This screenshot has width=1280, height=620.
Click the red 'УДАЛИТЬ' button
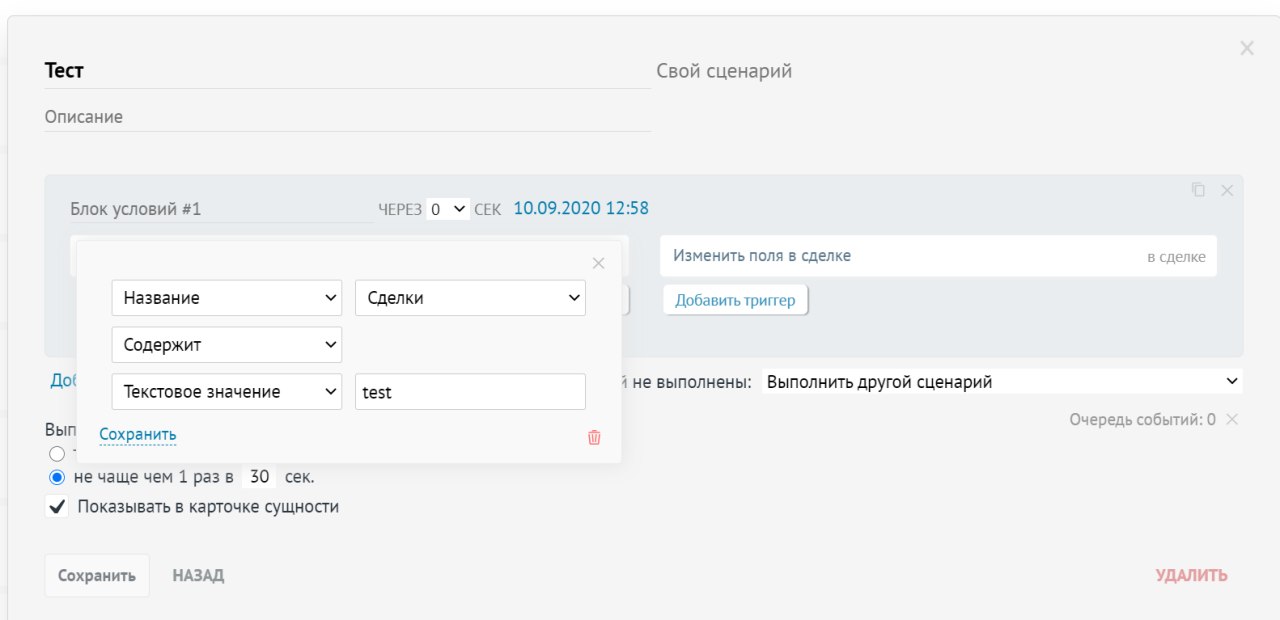pyautogui.click(x=1191, y=576)
